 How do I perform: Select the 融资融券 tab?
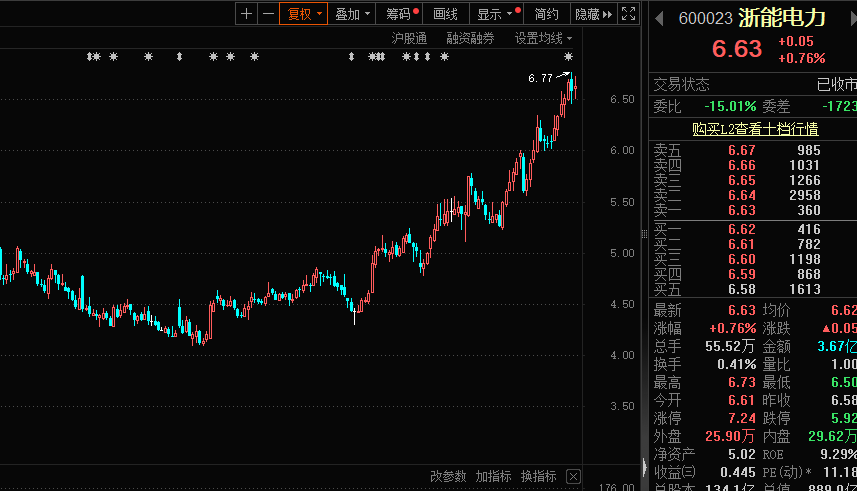click(x=470, y=38)
